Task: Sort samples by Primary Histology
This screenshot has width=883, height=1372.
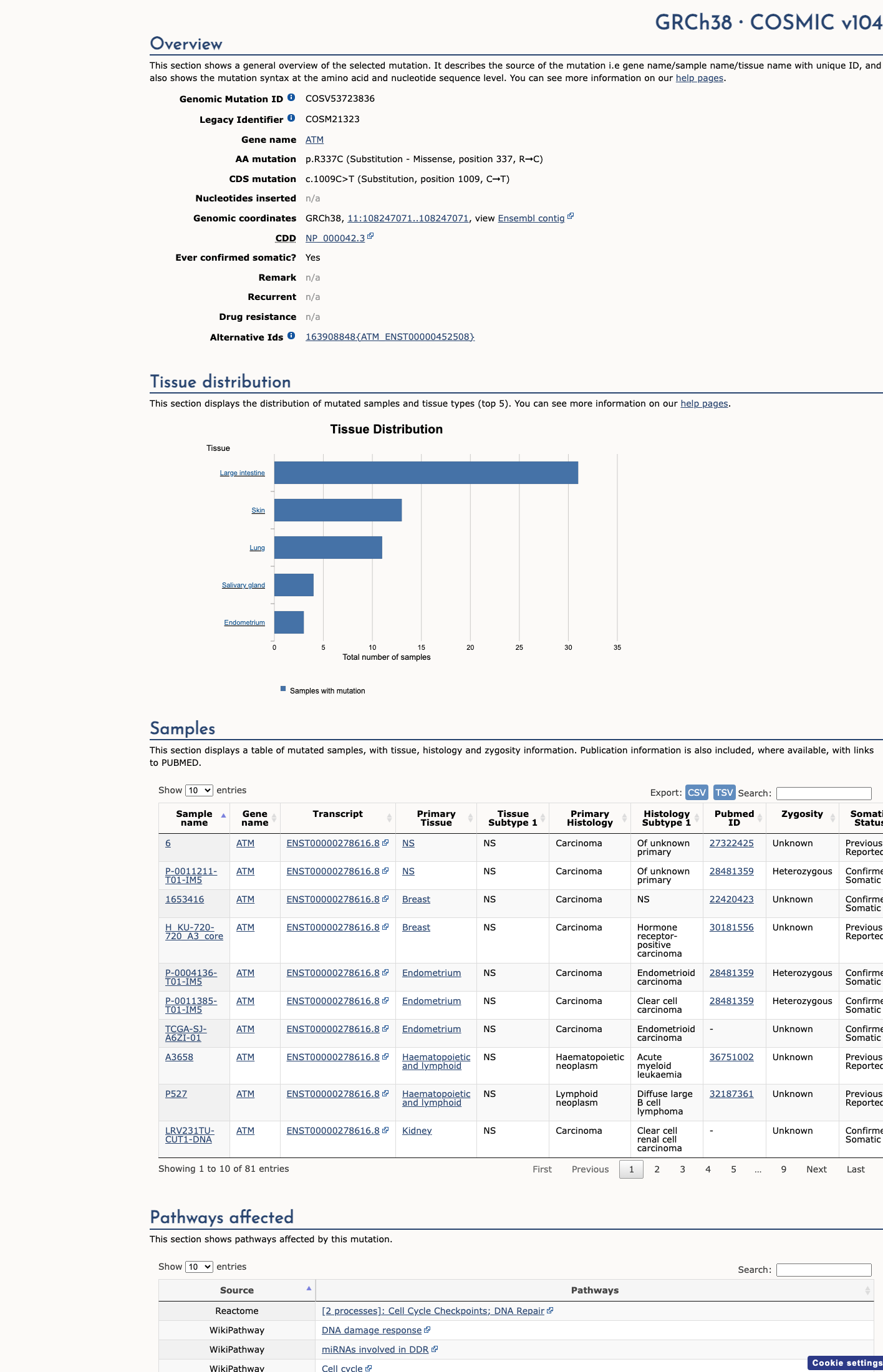Action: 624,818
